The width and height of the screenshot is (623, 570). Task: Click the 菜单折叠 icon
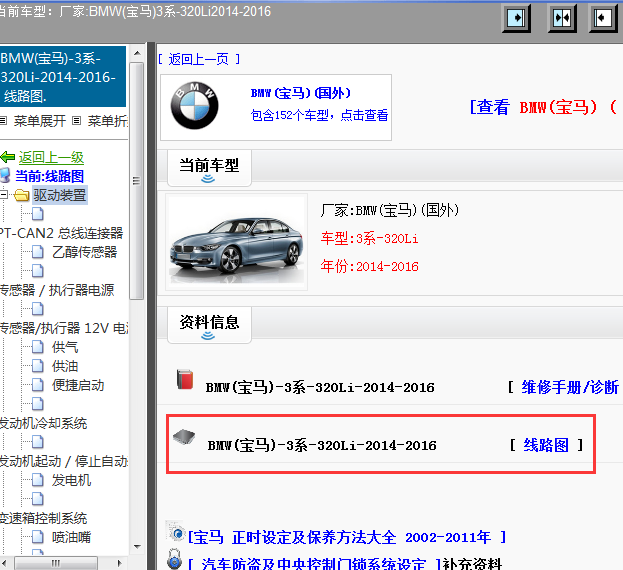pyautogui.click(x=77, y=120)
